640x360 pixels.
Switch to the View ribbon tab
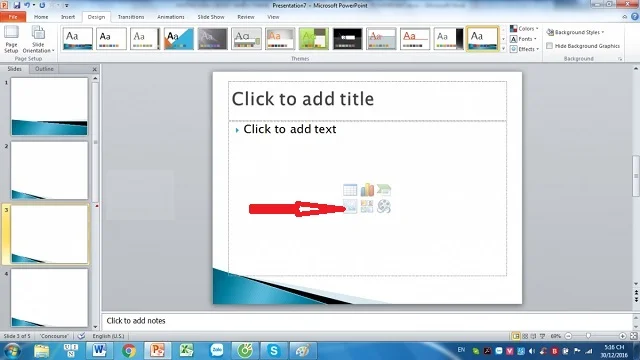(273, 17)
